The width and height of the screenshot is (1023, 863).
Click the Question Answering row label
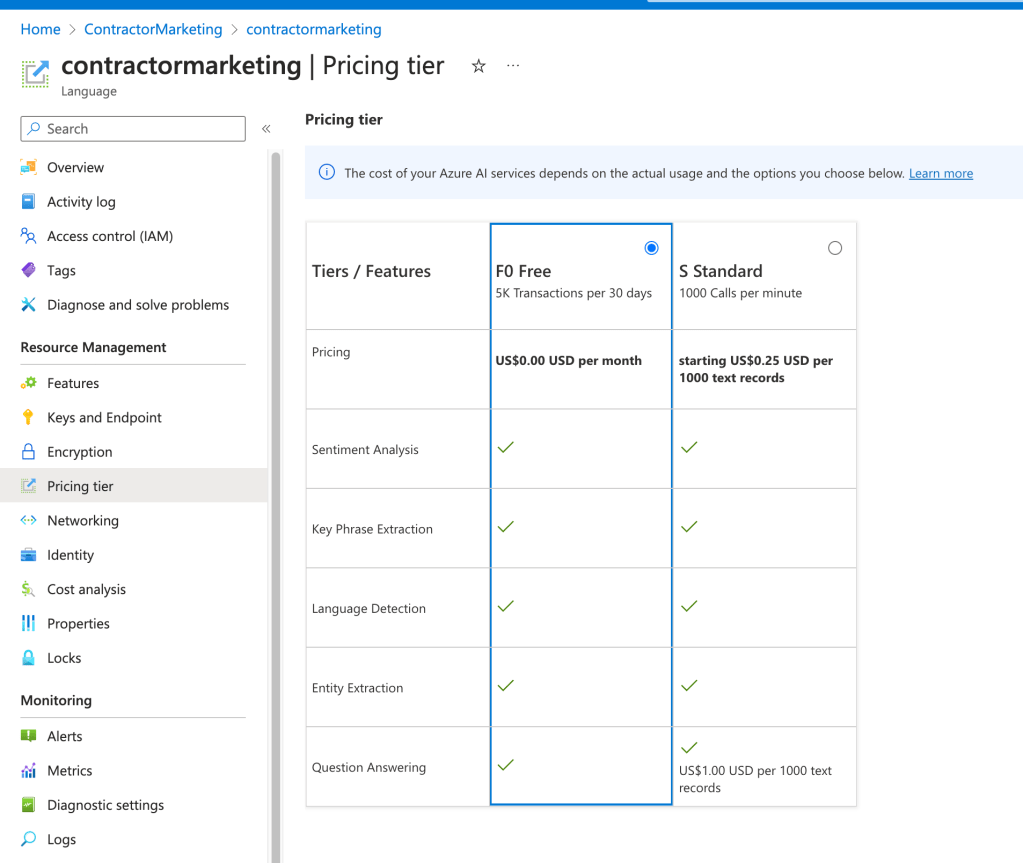point(369,767)
